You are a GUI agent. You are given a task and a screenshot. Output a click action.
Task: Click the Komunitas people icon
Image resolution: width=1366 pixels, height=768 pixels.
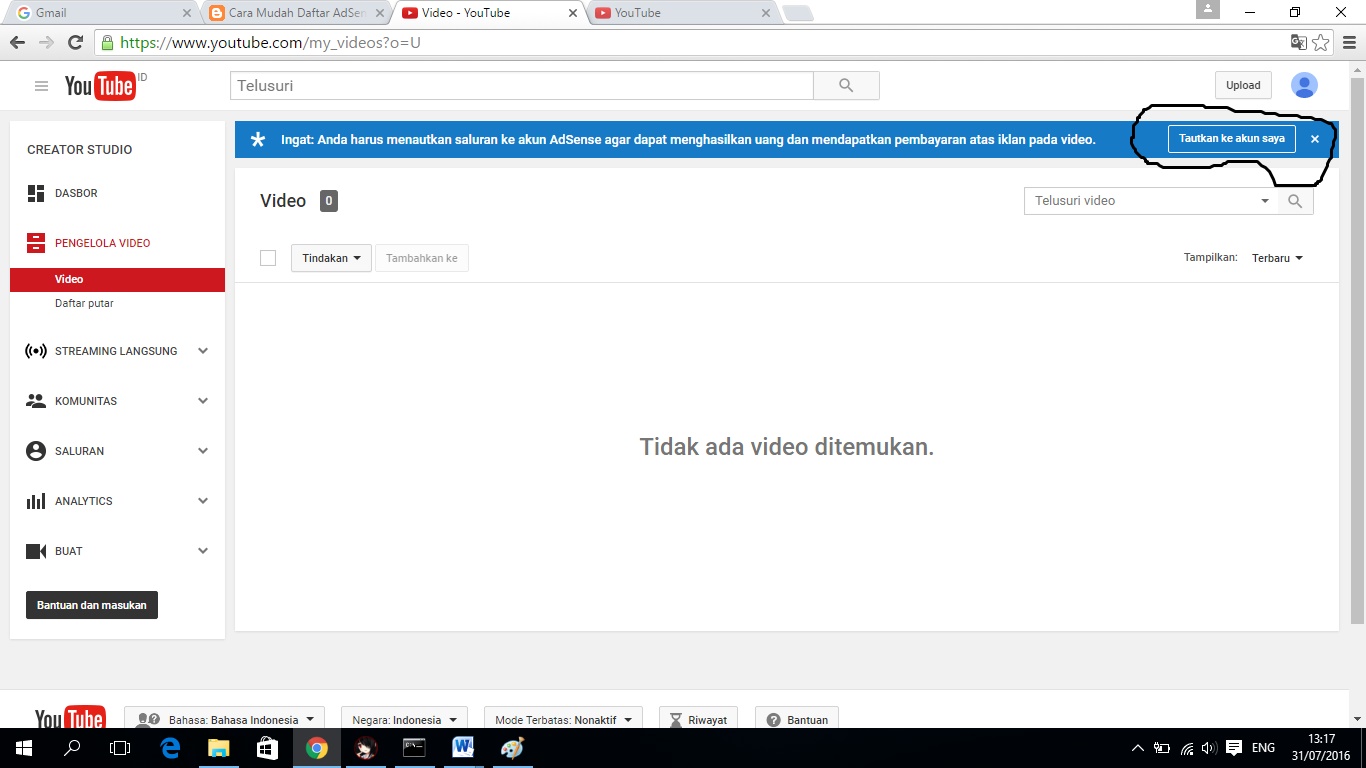(36, 401)
